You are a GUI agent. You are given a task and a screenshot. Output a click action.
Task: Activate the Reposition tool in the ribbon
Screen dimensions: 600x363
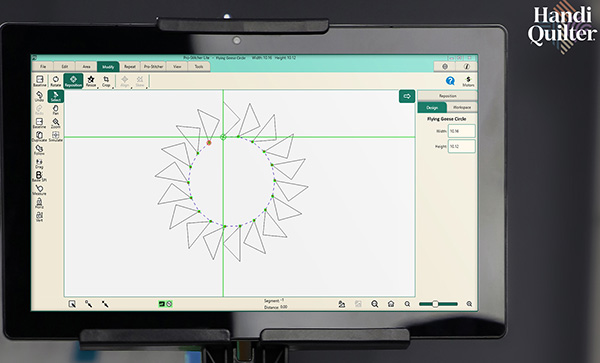(73, 81)
